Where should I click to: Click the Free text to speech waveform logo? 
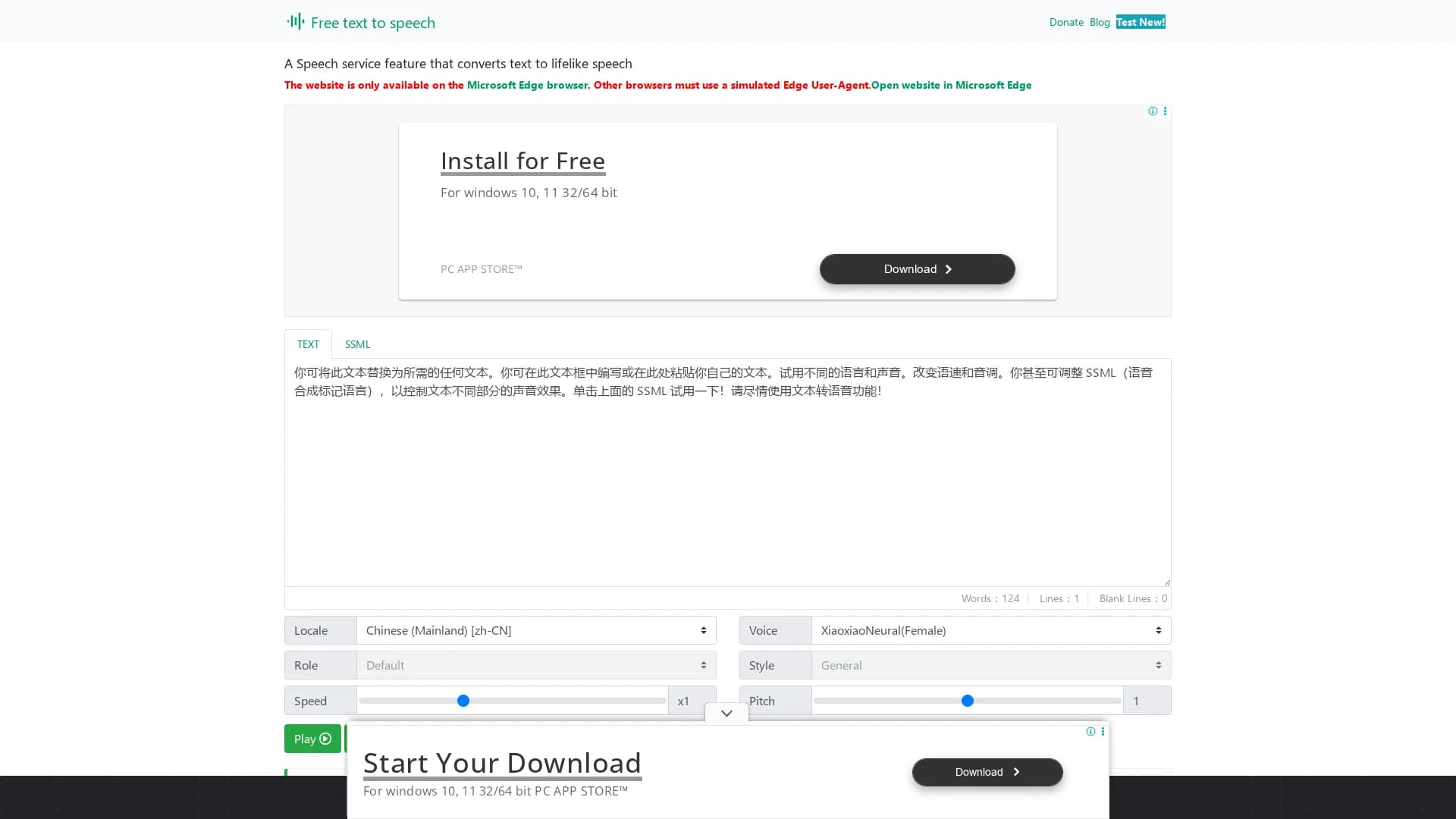[x=296, y=21]
